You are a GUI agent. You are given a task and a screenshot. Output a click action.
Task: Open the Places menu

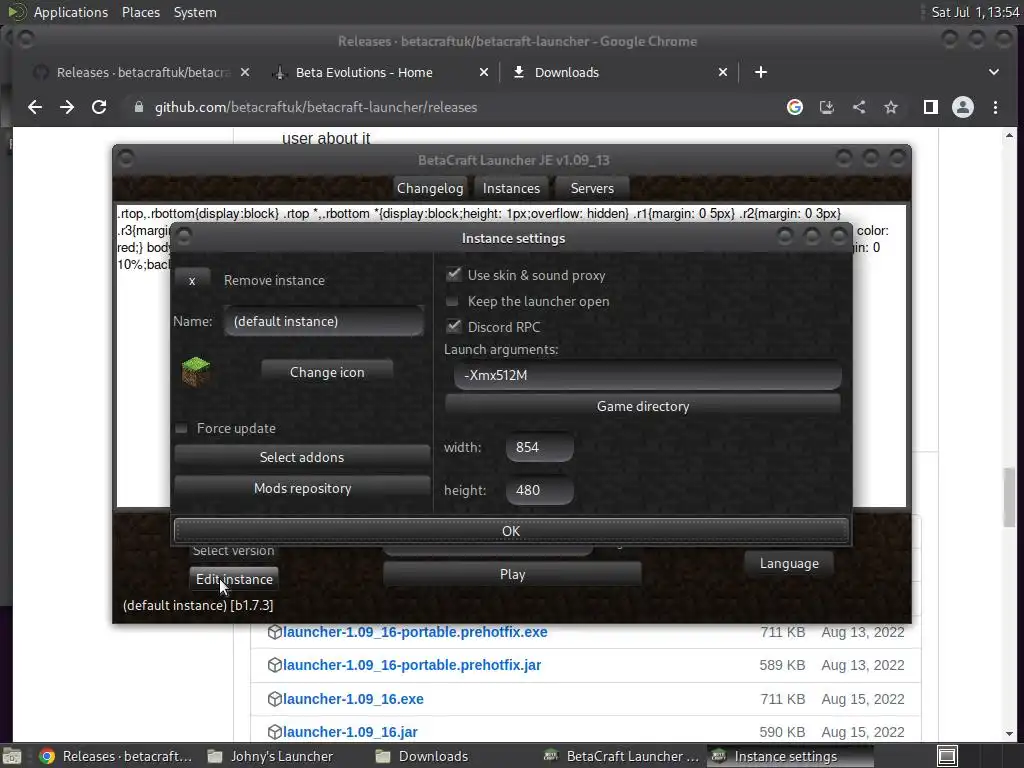(140, 12)
